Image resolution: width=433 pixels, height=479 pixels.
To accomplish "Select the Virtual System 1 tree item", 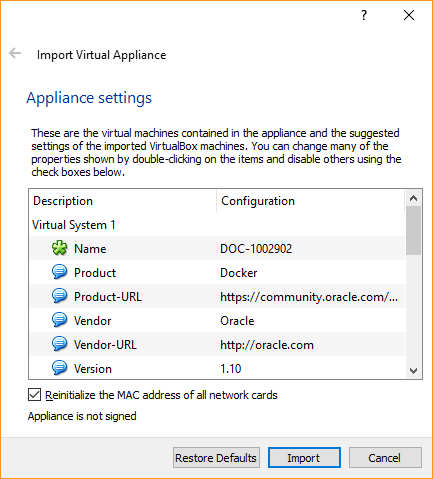I will [x=74, y=225].
